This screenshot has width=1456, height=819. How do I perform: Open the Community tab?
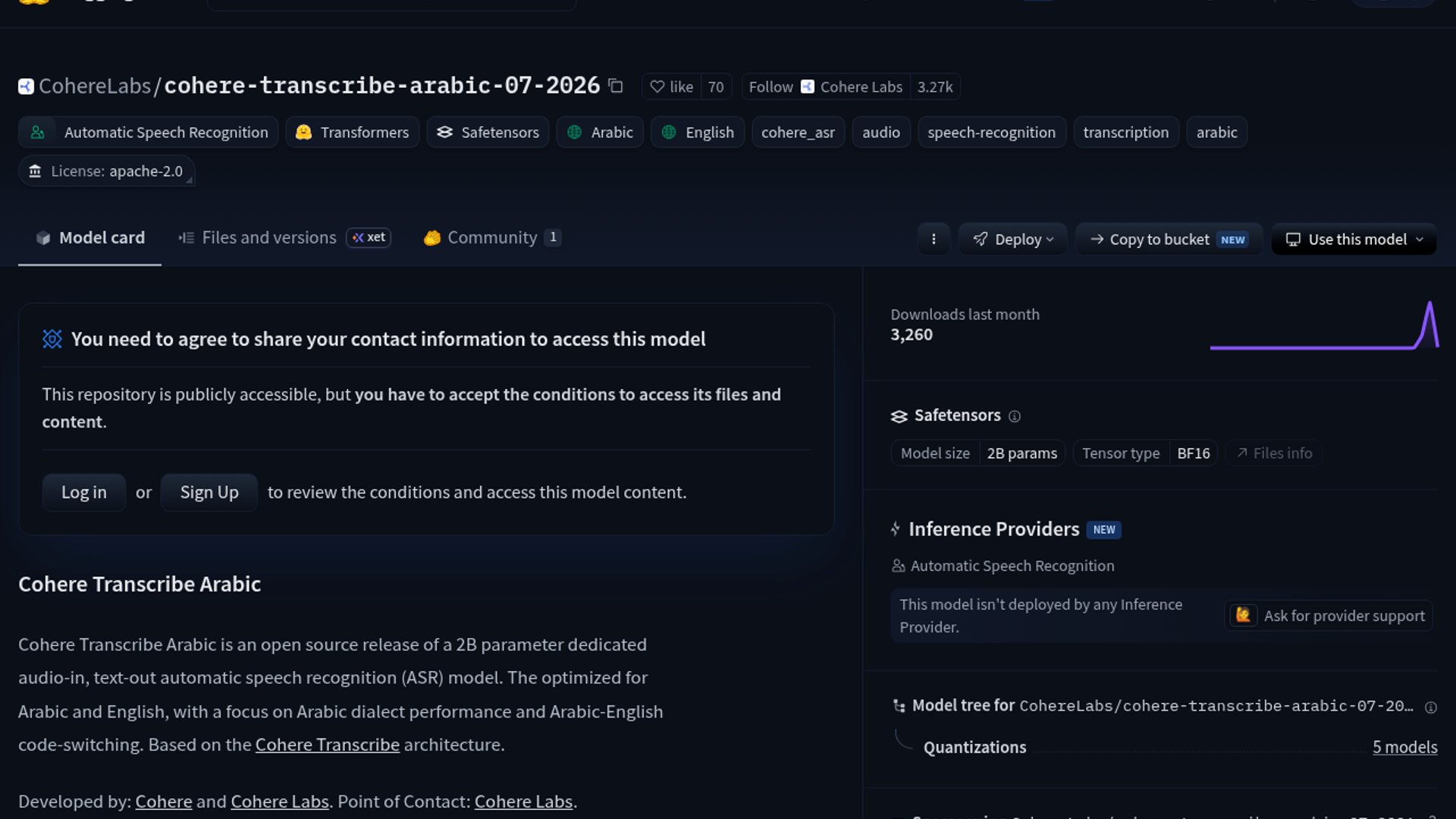492,238
